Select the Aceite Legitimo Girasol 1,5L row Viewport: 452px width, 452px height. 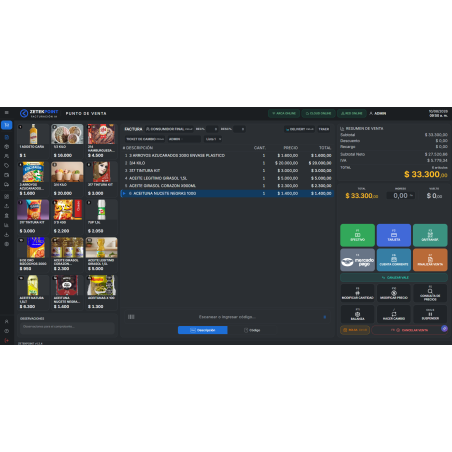click(227, 178)
